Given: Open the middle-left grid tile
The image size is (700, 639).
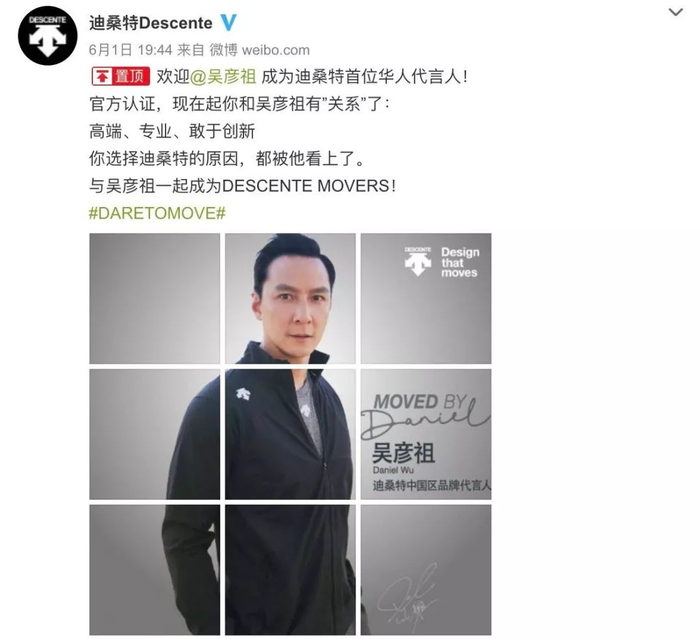Looking at the screenshot, I should 154,434.
